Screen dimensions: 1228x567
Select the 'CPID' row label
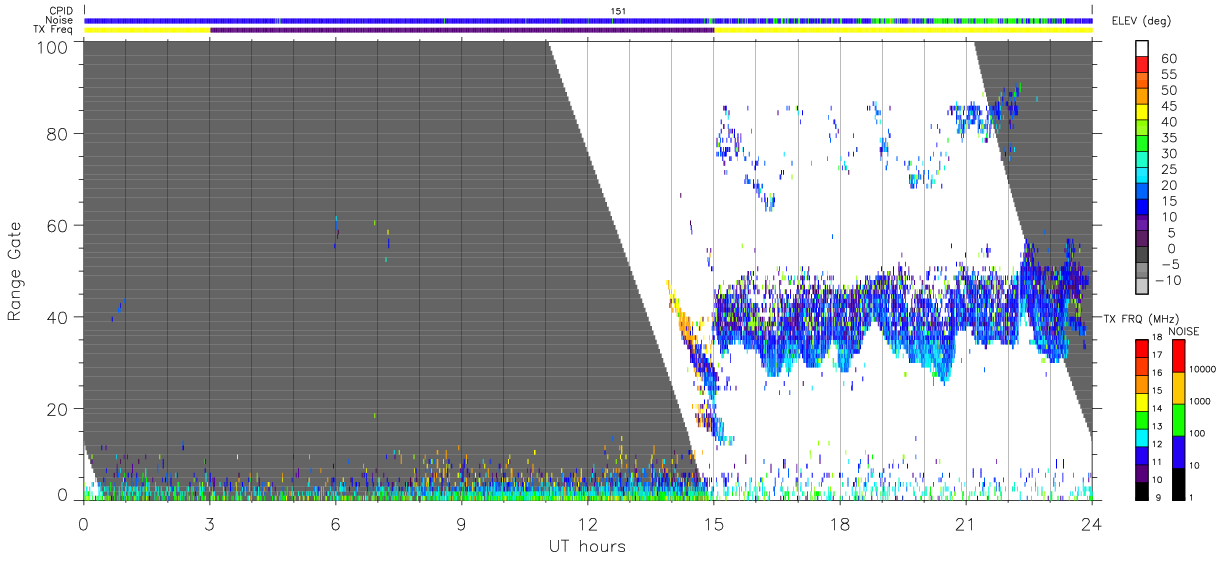pos(62,11)
